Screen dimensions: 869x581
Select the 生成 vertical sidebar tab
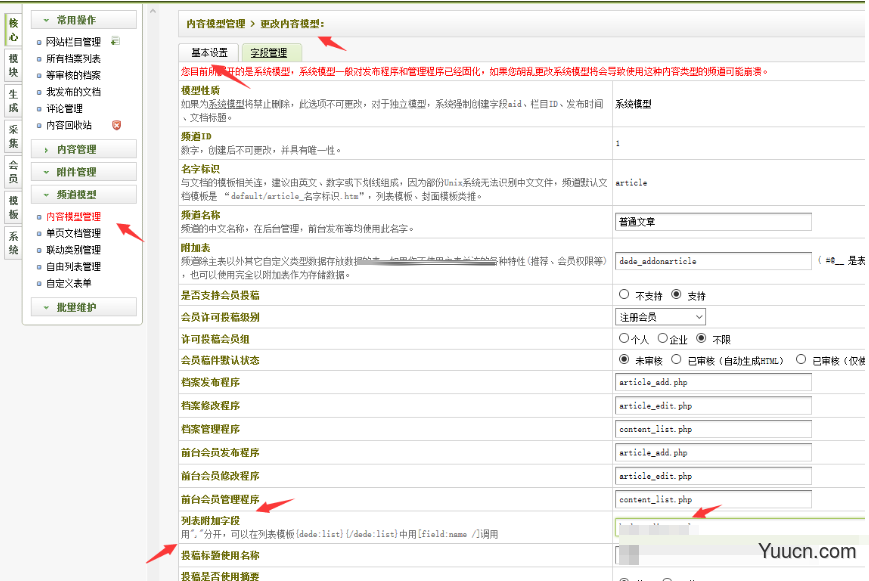[13, 100]
